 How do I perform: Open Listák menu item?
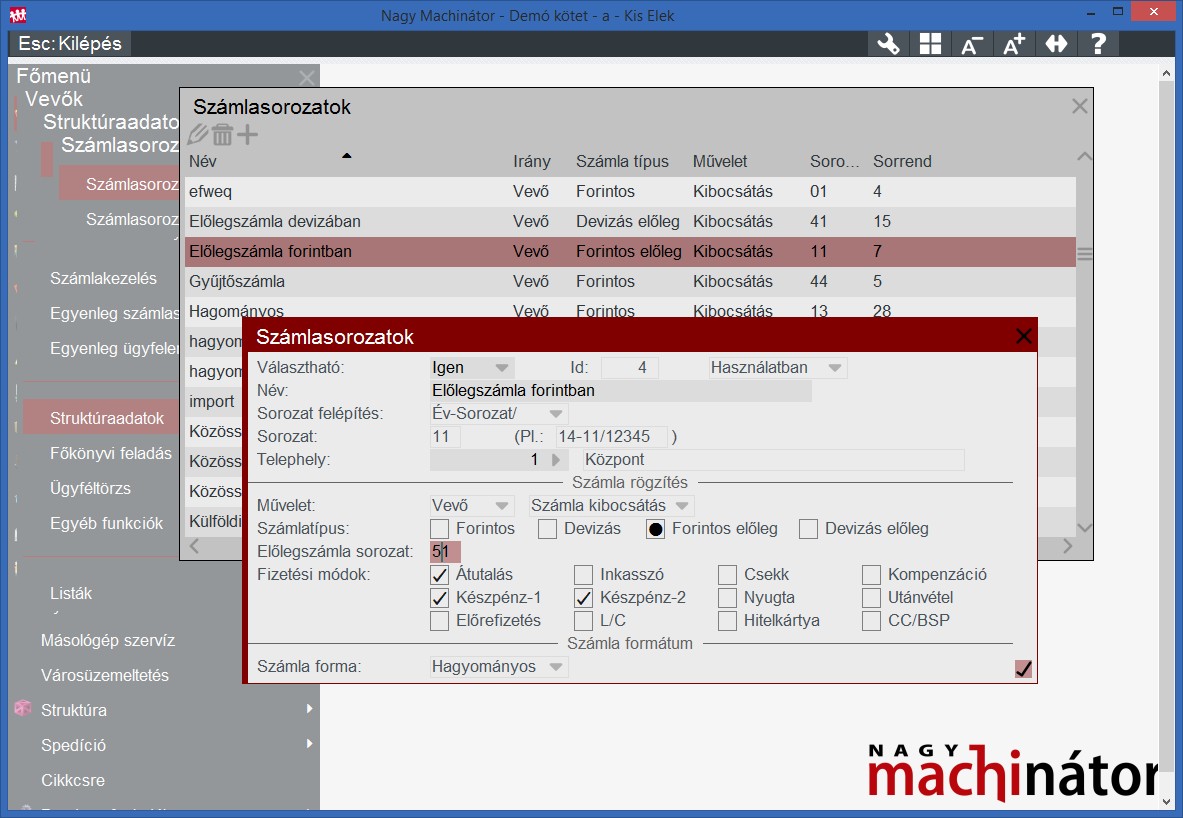pos(71,593)
